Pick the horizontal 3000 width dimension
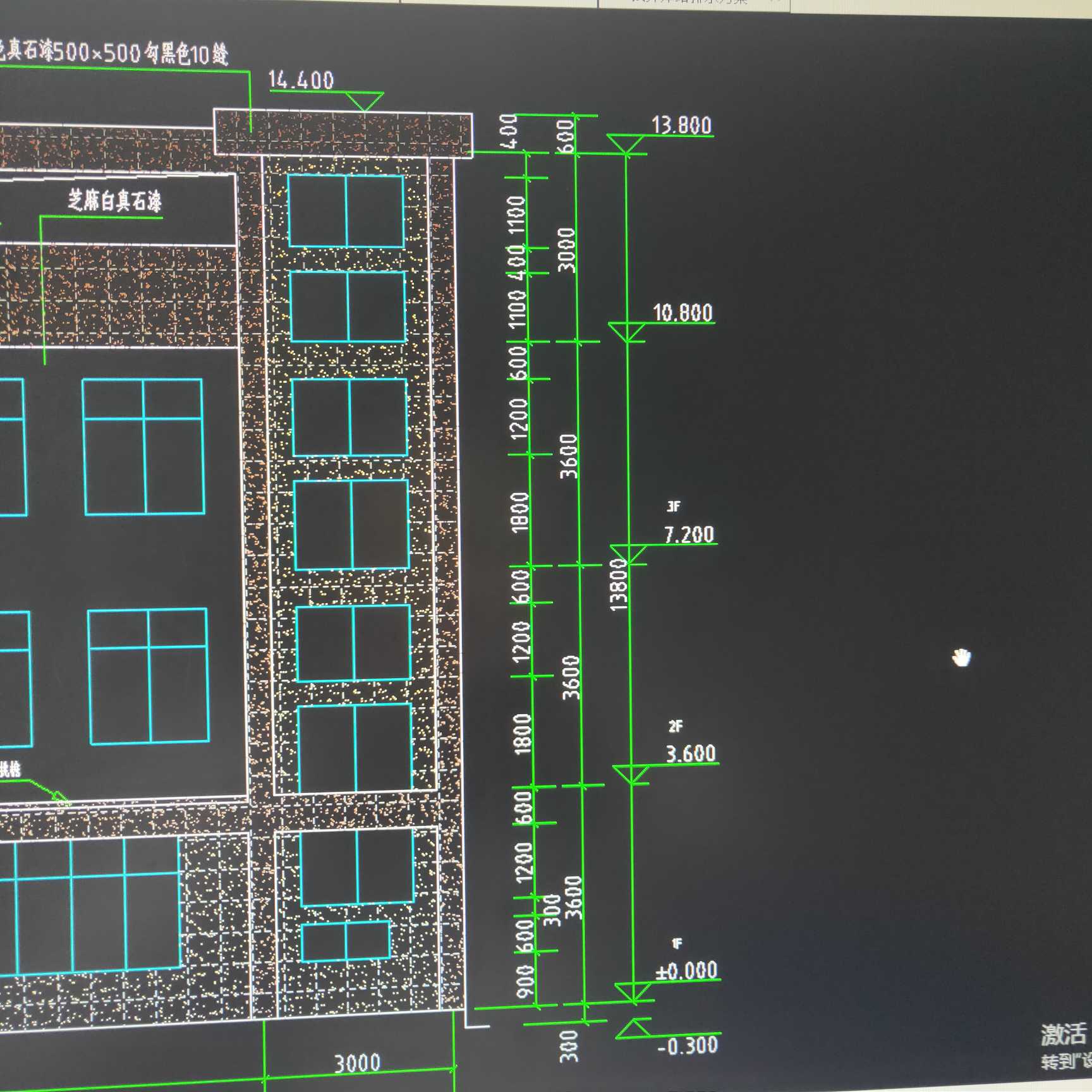 357,1063
